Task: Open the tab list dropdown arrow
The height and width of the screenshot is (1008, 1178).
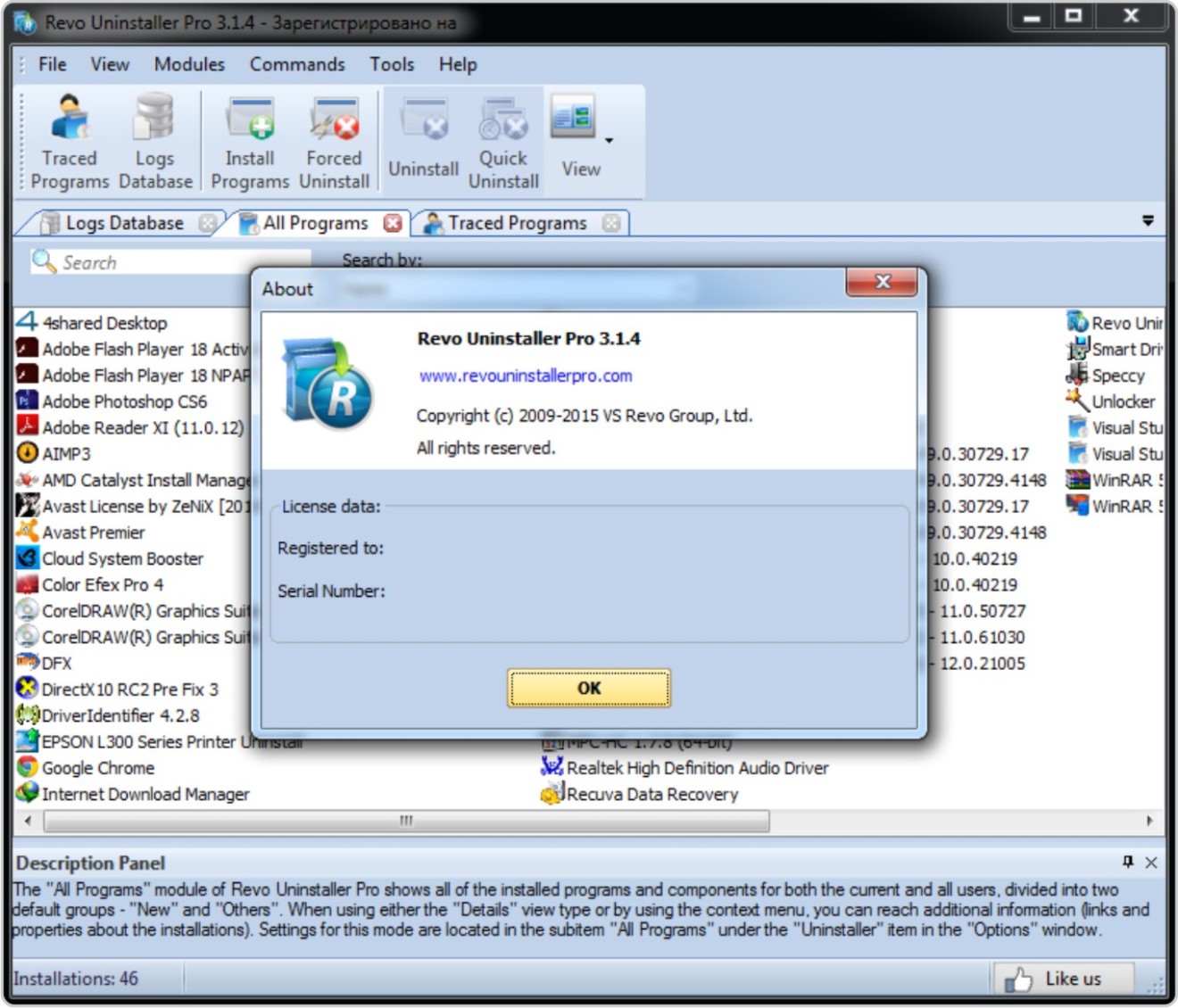Action: [1149, 220]
